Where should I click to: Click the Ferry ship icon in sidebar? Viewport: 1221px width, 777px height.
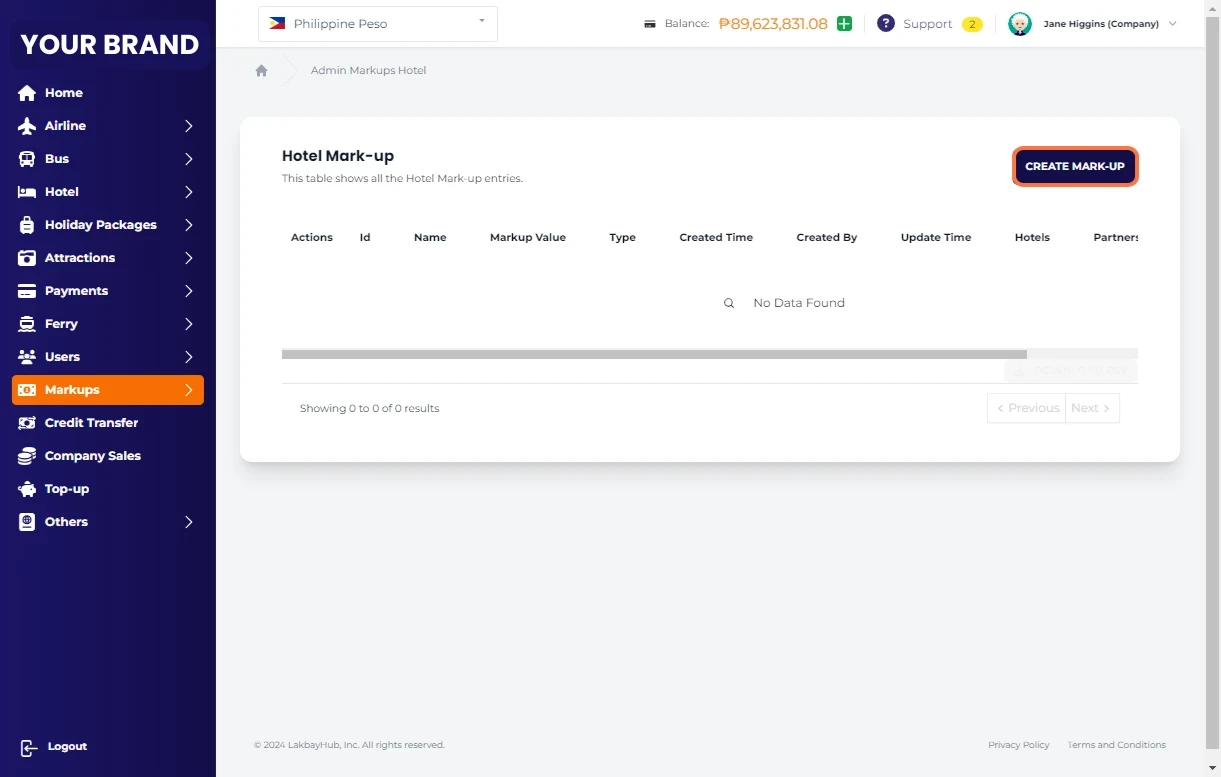[x=27, y=324]
